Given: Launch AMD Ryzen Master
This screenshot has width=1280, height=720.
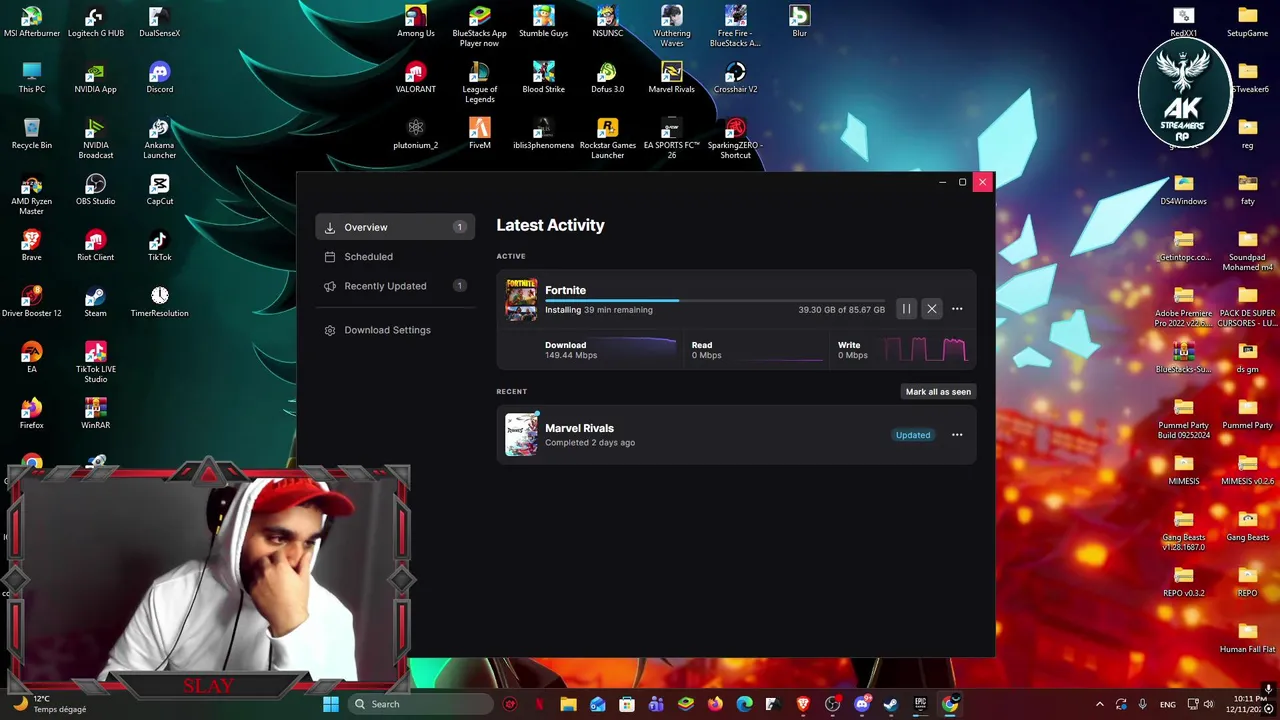Looking at the screenshot, I should tap(32, 194).
